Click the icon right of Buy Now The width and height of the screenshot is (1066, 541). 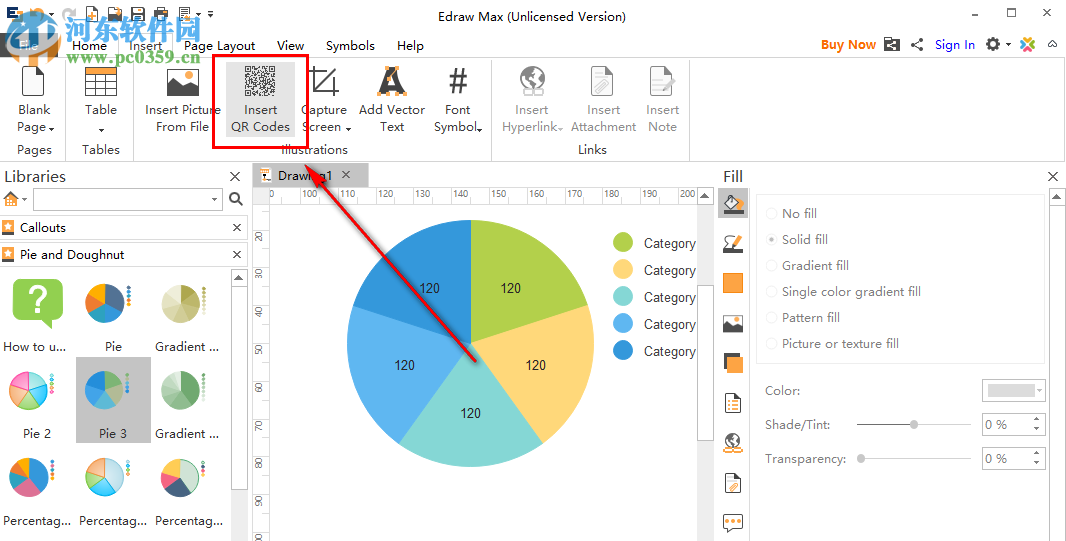pos(892,45)
